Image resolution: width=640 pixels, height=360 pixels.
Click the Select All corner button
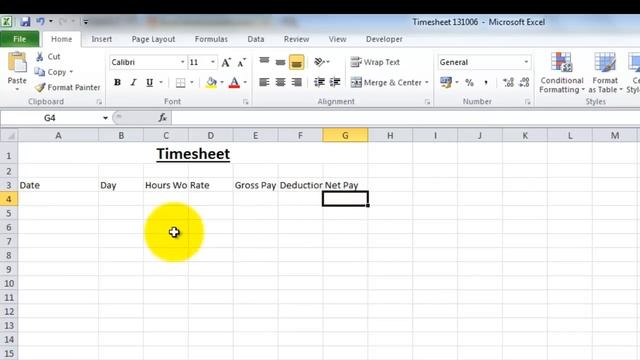pyautogui.click(x=9, y=136)
